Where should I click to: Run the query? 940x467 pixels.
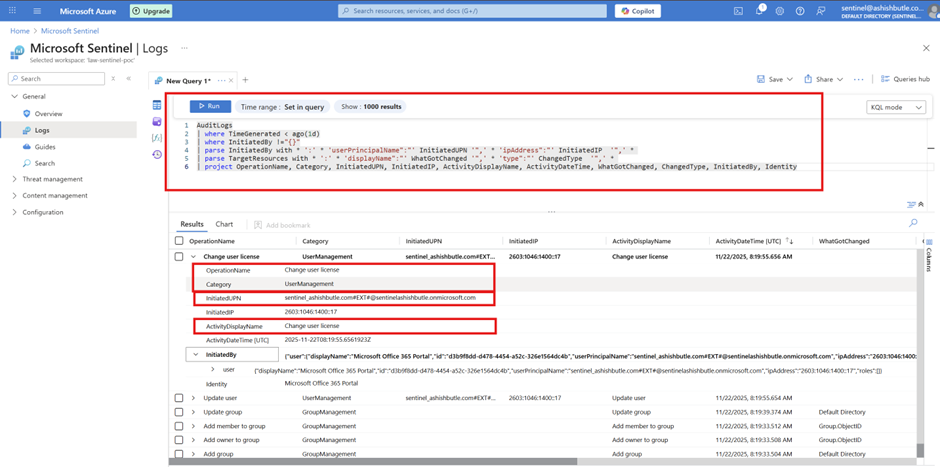[x=210, y=106]
